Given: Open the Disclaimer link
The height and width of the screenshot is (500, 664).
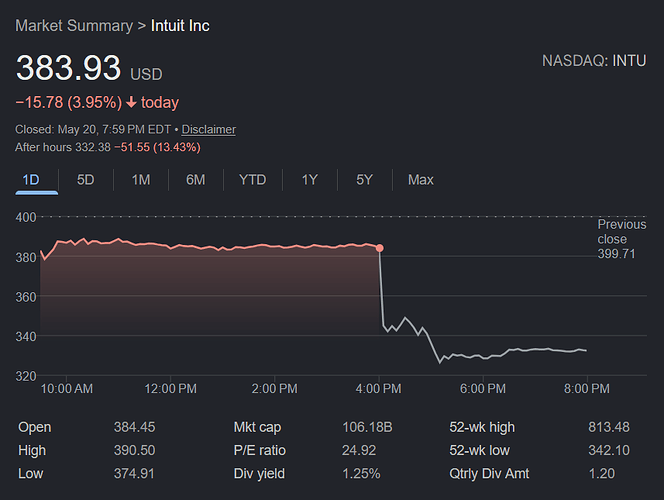Looking at the screenshot, I should coord(208,130).
